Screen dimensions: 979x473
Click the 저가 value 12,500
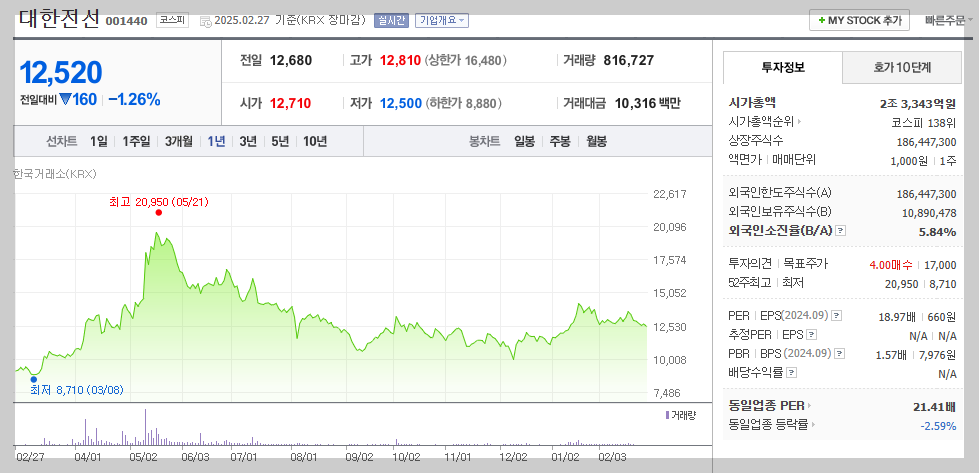point(401,104)
